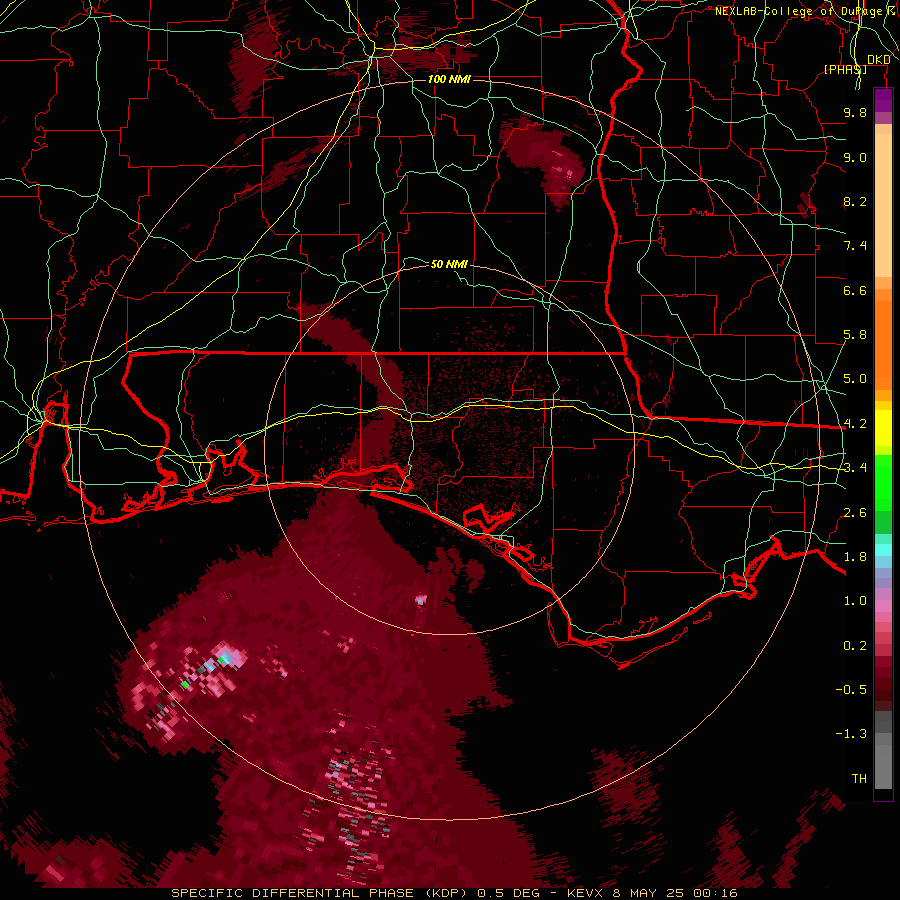Click the 5.0 scale value

click(x=855, y=379)
